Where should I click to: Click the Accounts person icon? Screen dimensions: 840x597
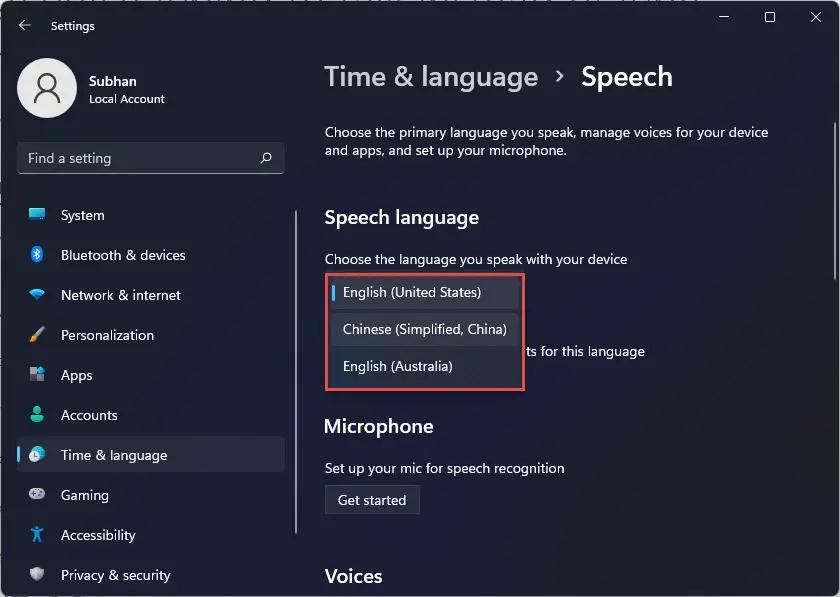pyautogui.click(x=37, y=414)
